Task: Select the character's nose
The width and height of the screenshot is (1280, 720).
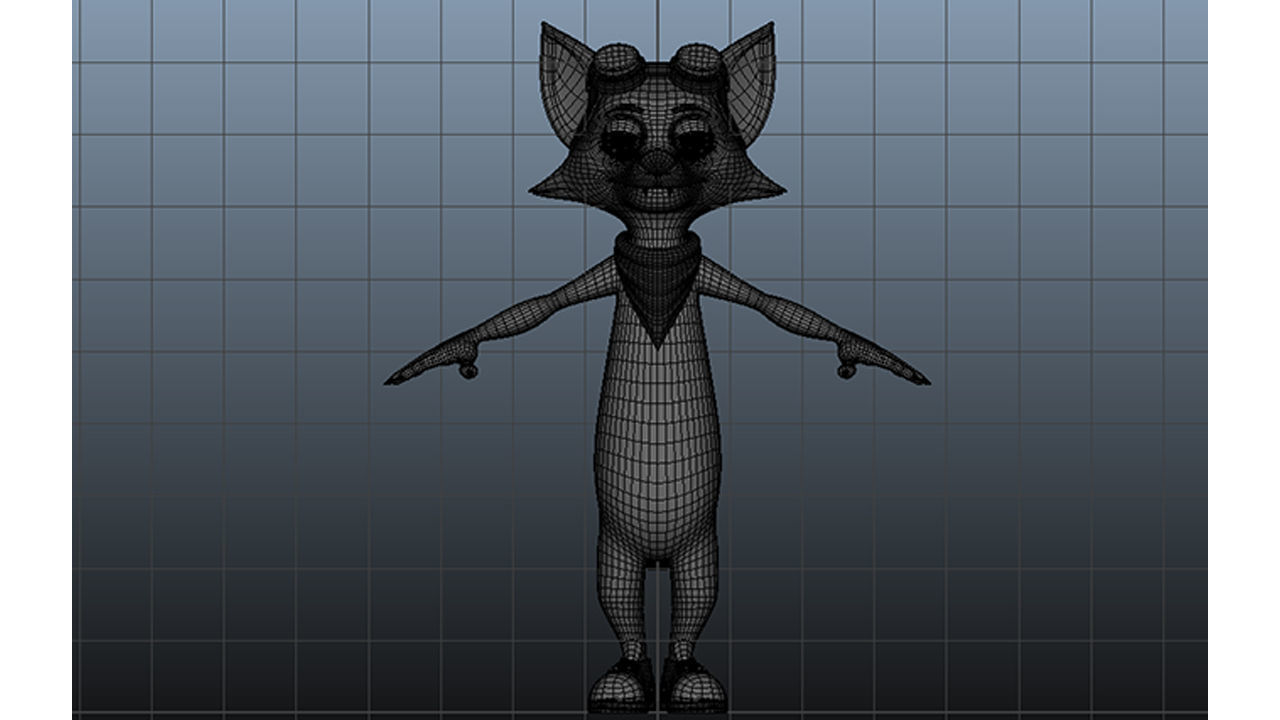Action: [656, 163]
